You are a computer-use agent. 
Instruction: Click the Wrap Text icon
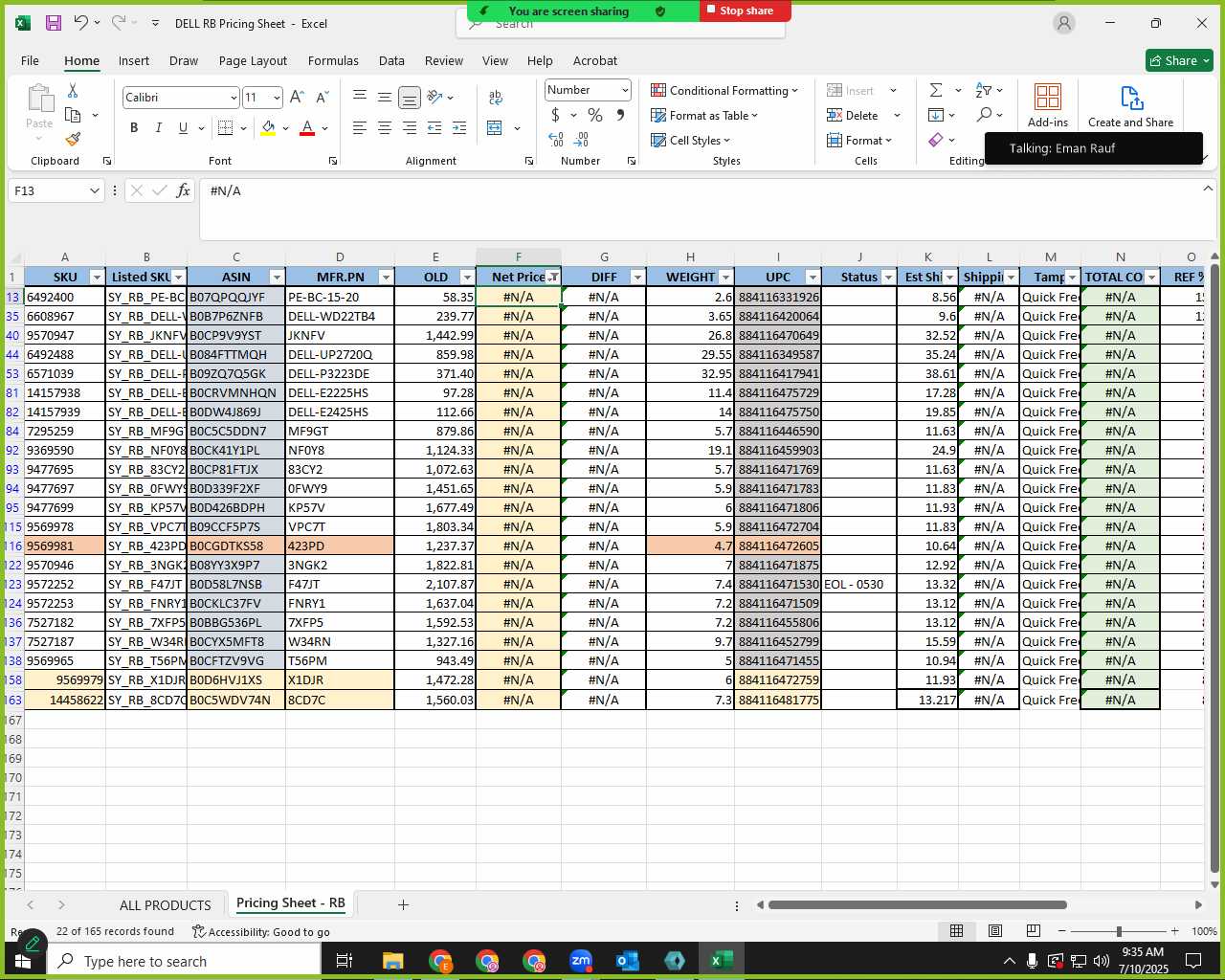tap(496, 97)
